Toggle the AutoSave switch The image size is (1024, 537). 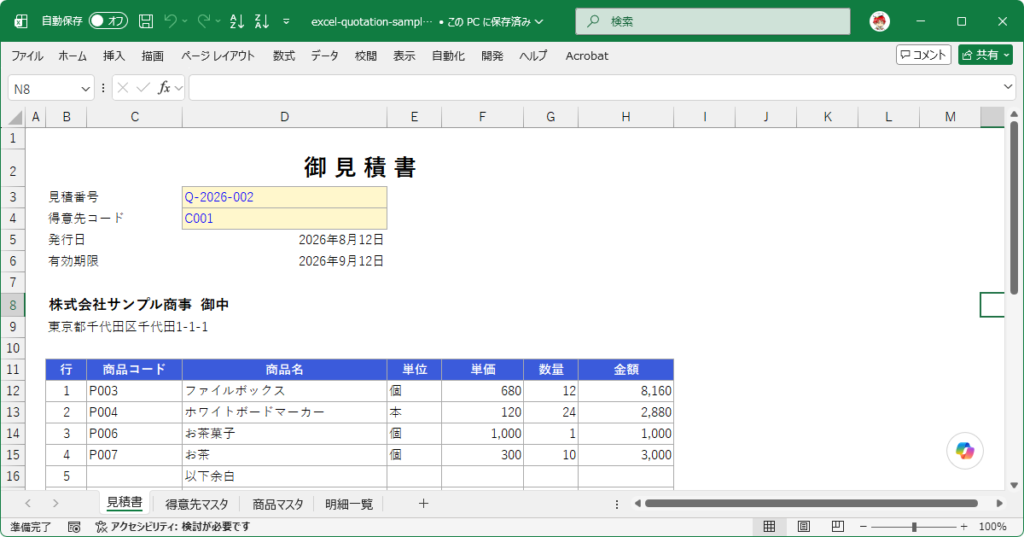tap(108, 21)
